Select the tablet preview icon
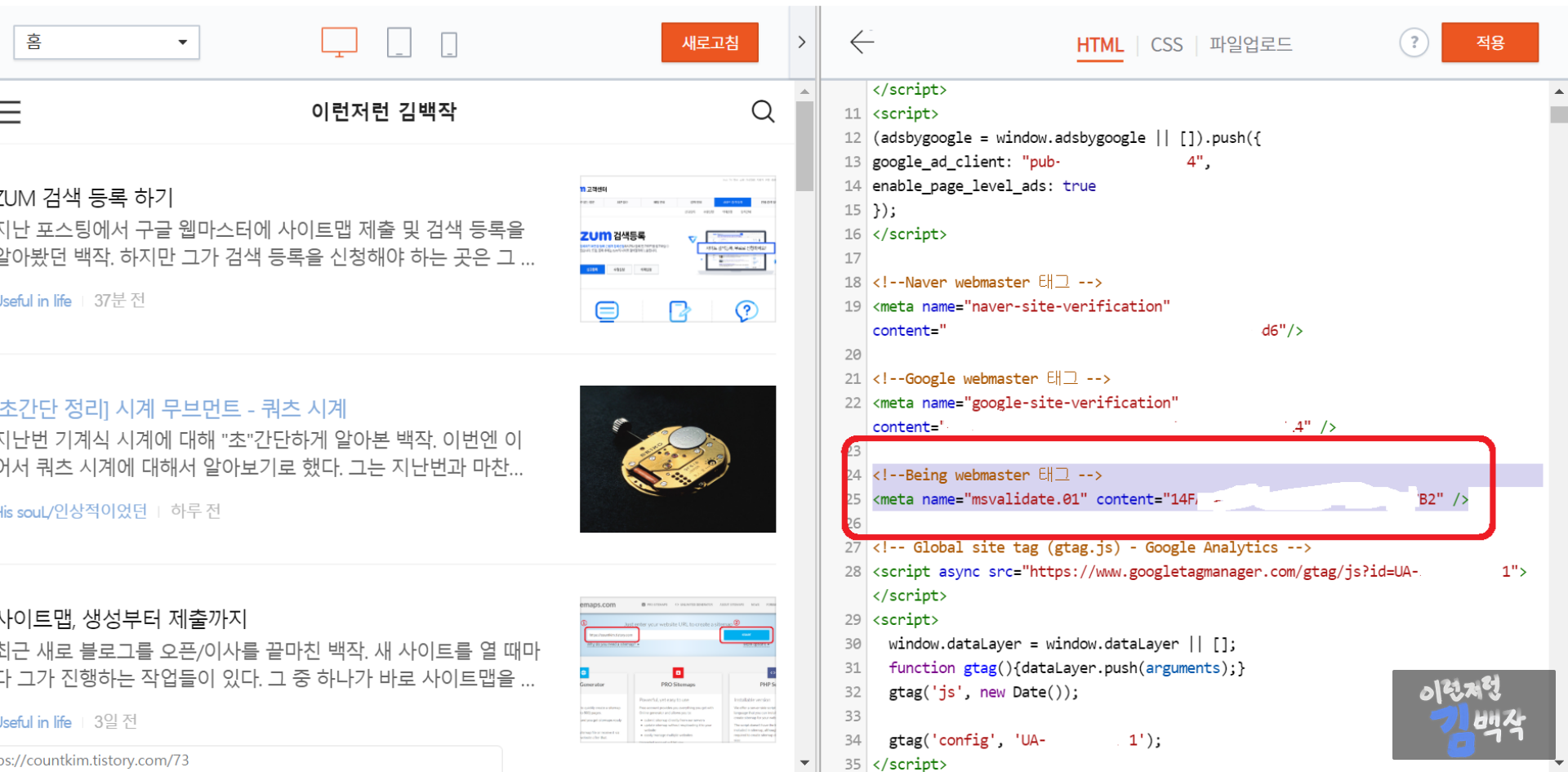 pyautogui.click(x=399, y=42)
